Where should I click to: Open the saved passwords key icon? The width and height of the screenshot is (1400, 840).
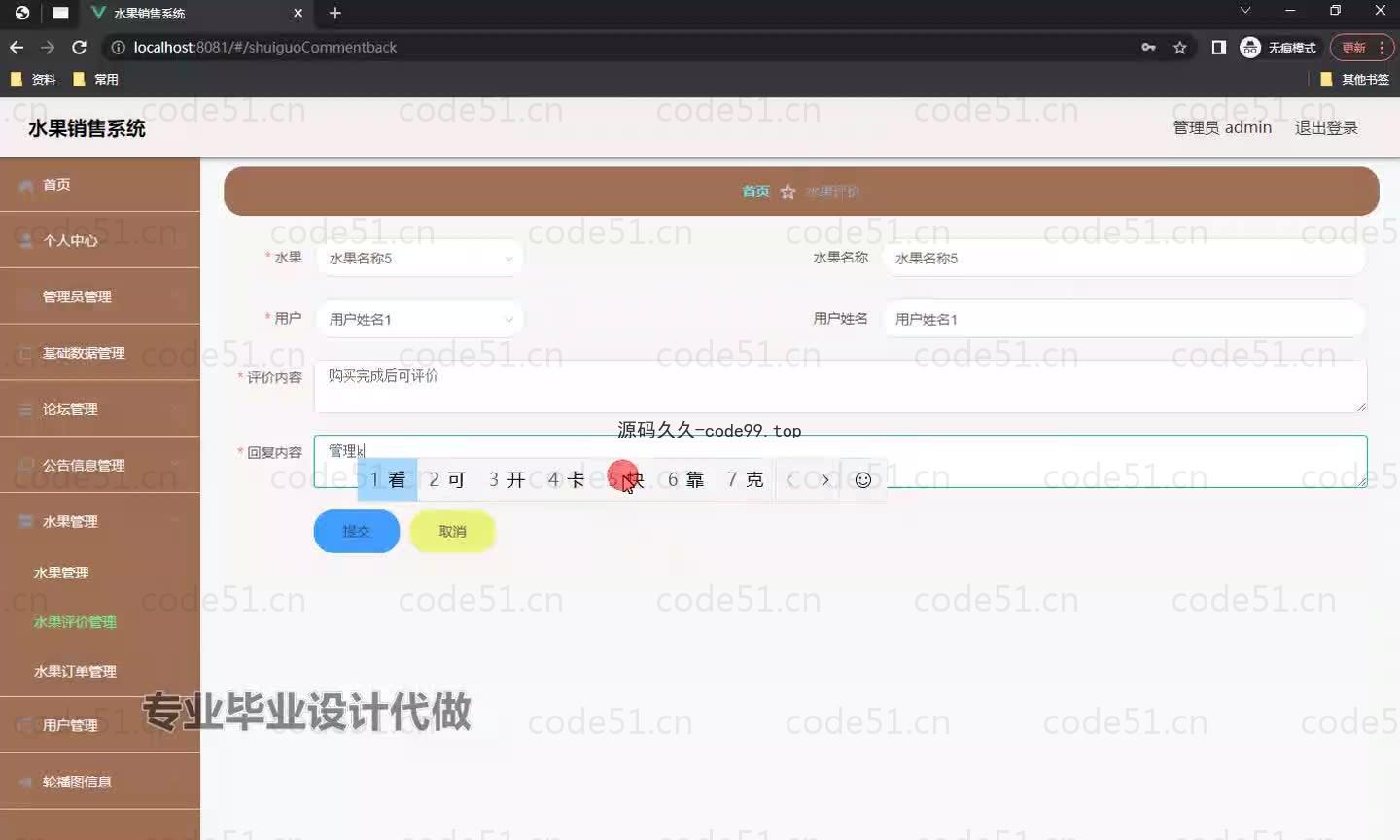point(1148,47)
